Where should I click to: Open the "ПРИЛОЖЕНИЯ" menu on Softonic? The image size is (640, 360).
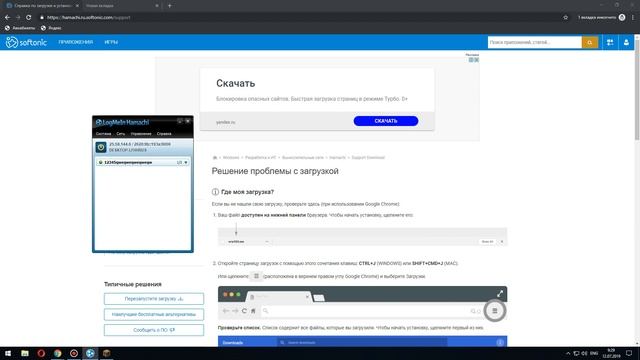click(76, 42)
